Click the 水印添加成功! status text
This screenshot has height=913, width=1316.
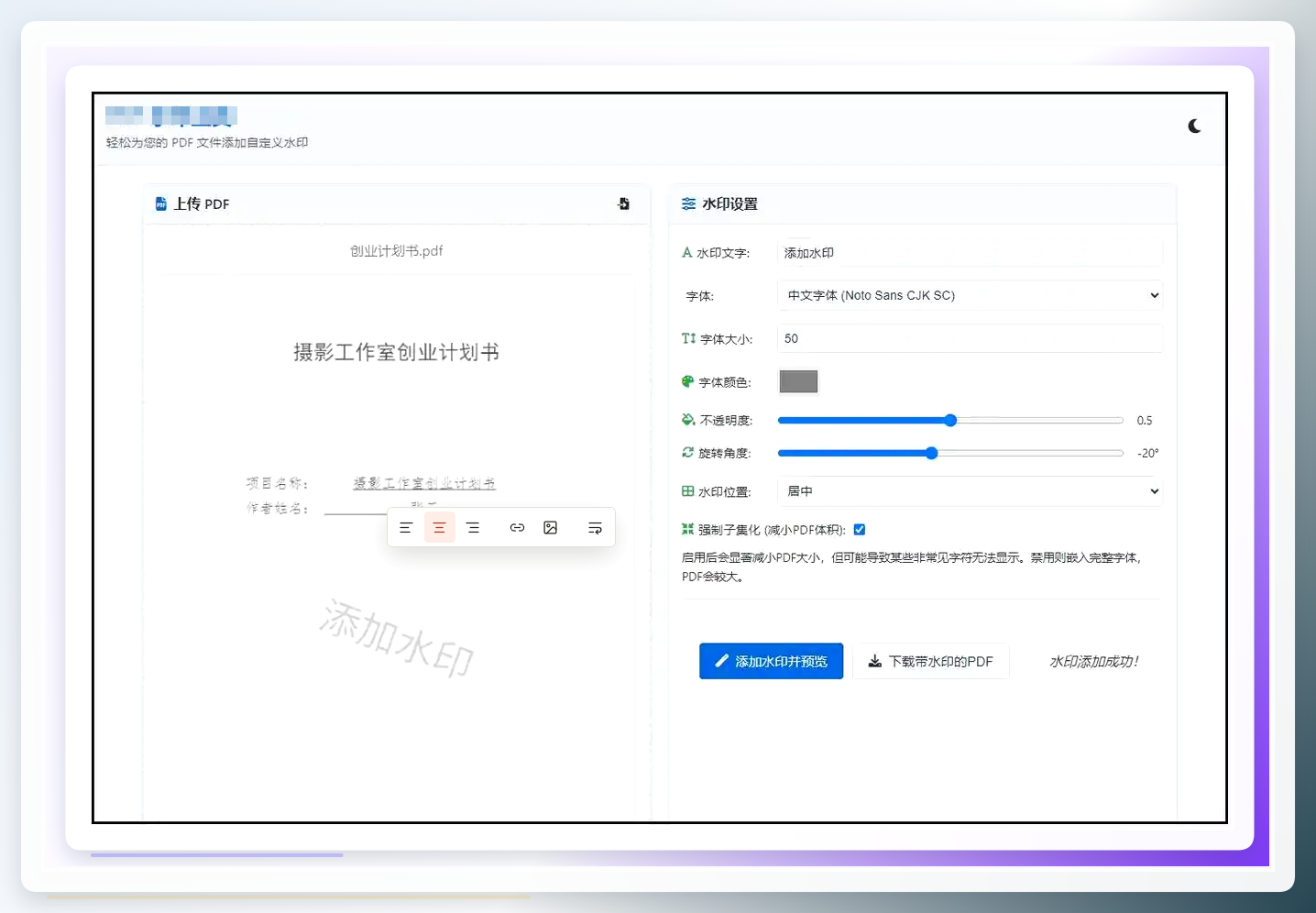point(1094,662)
